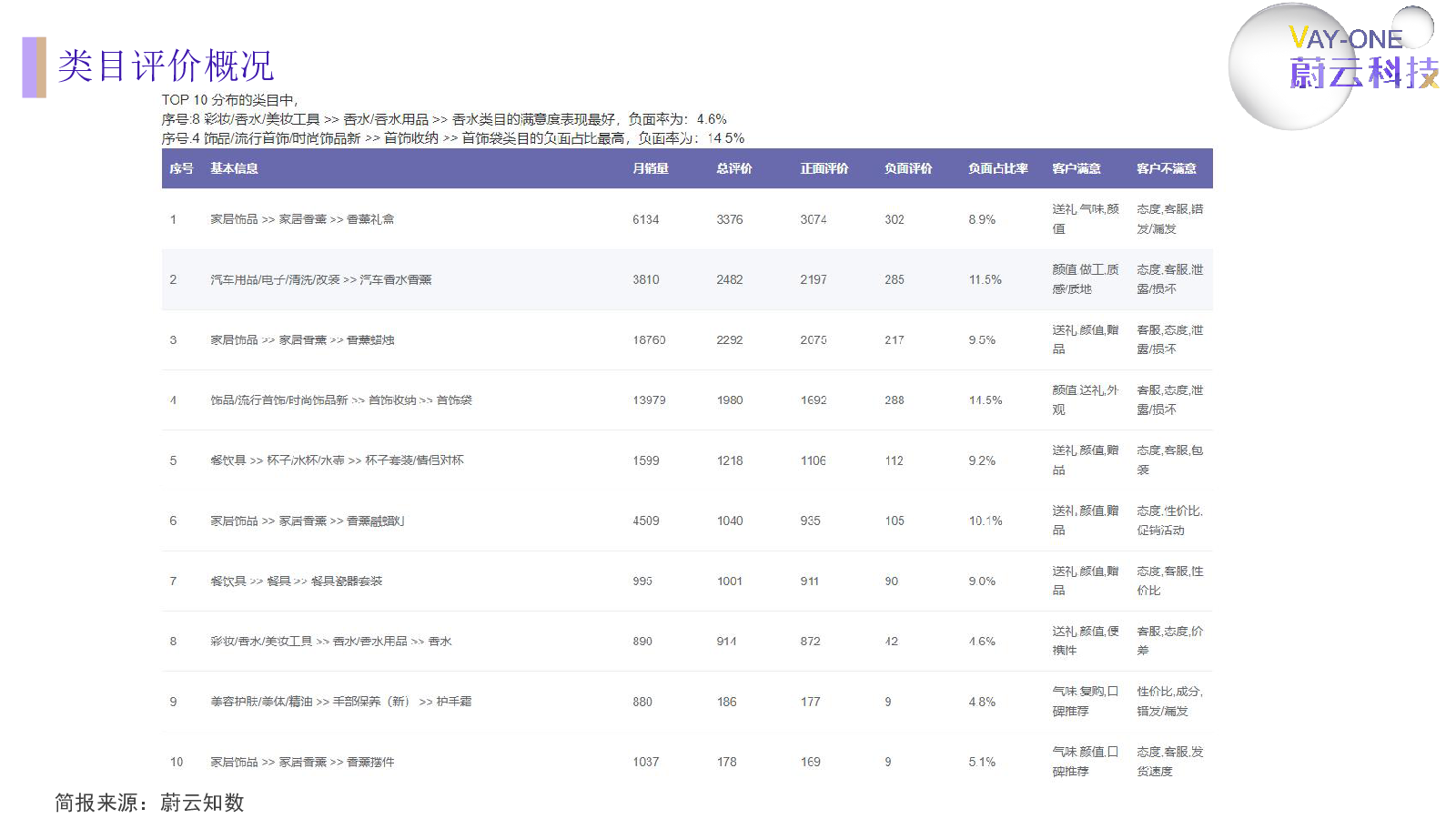
Task: Click the 基本信息 column header
Action: click(234, 168)
